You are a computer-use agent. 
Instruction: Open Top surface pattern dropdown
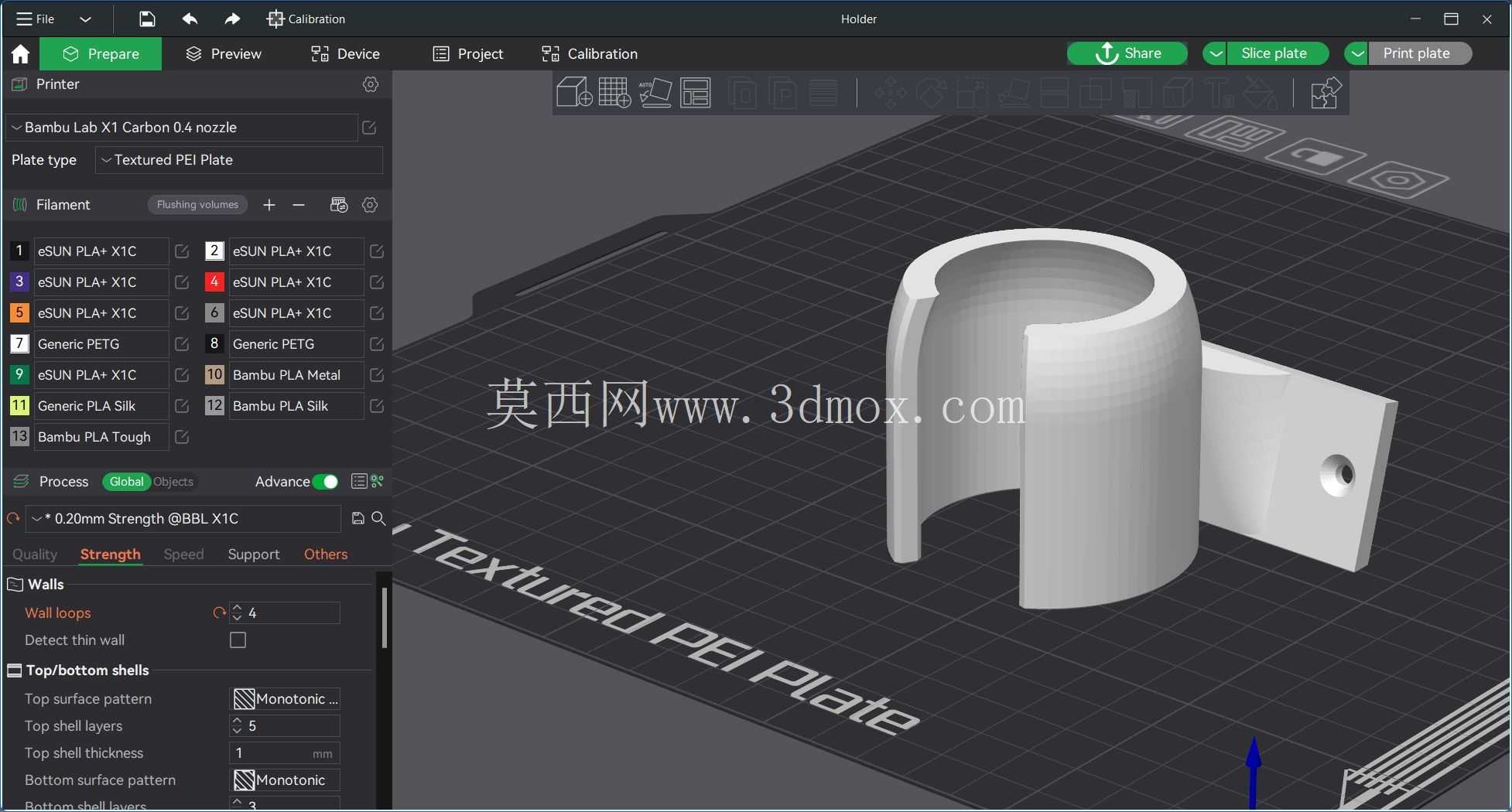pyautogui.click(x=286, y=699)
